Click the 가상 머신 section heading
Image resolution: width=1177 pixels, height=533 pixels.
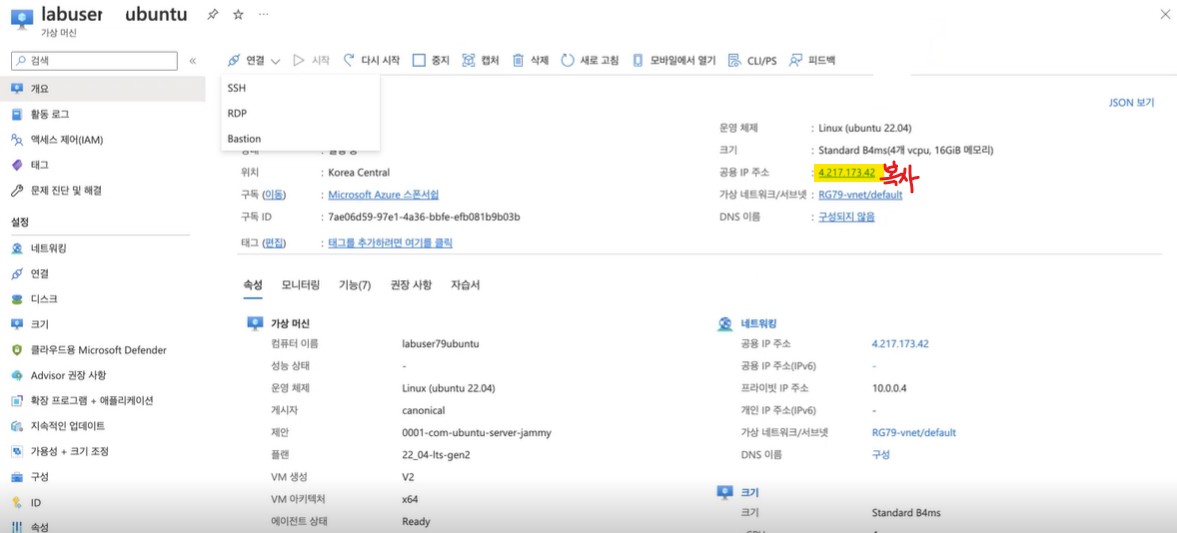tap(290, 324)
